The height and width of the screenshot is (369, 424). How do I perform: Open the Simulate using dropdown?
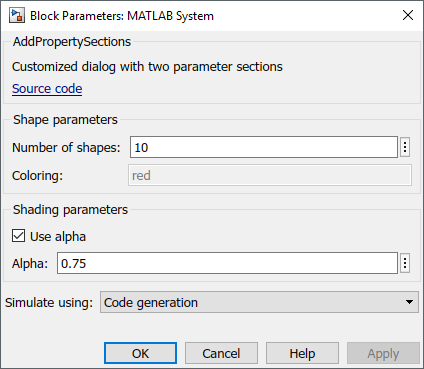(x=259, y=302)
